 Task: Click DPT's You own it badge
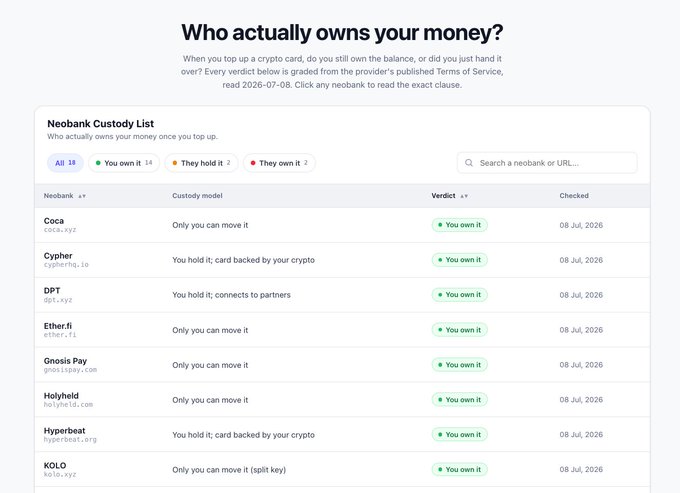click(x=459, y=295)
